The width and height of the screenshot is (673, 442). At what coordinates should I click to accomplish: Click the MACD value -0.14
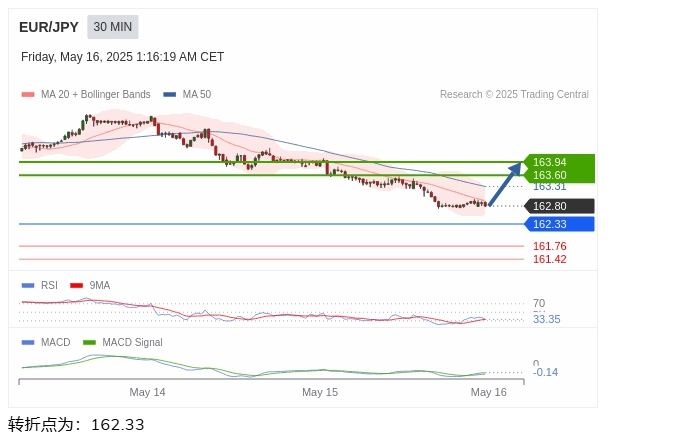[546, 372]
